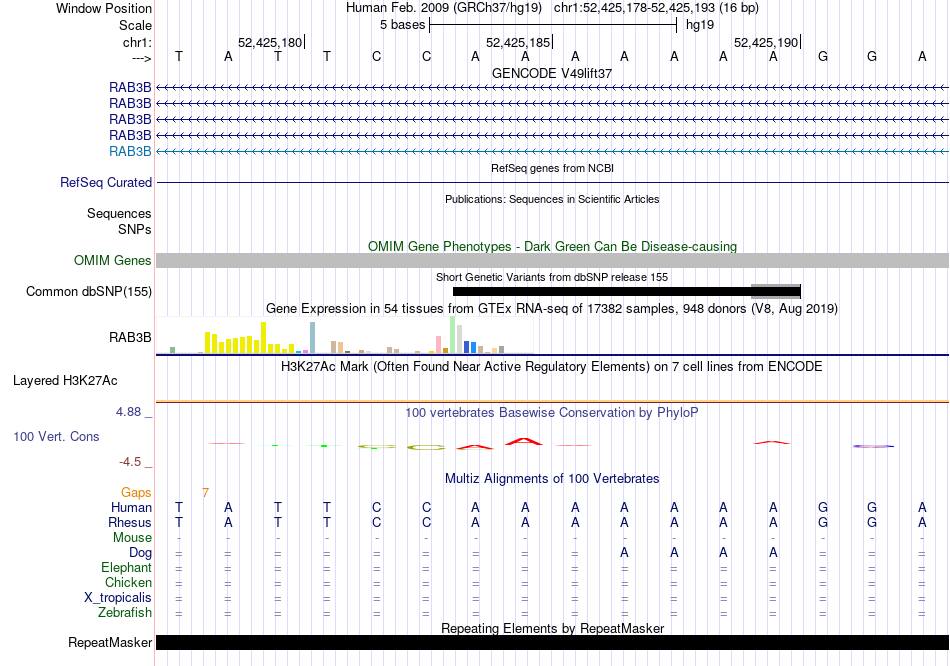Click the Zebrafish alignment row label
This screenshot has height=666, width=950.
(x=125, y=613)
